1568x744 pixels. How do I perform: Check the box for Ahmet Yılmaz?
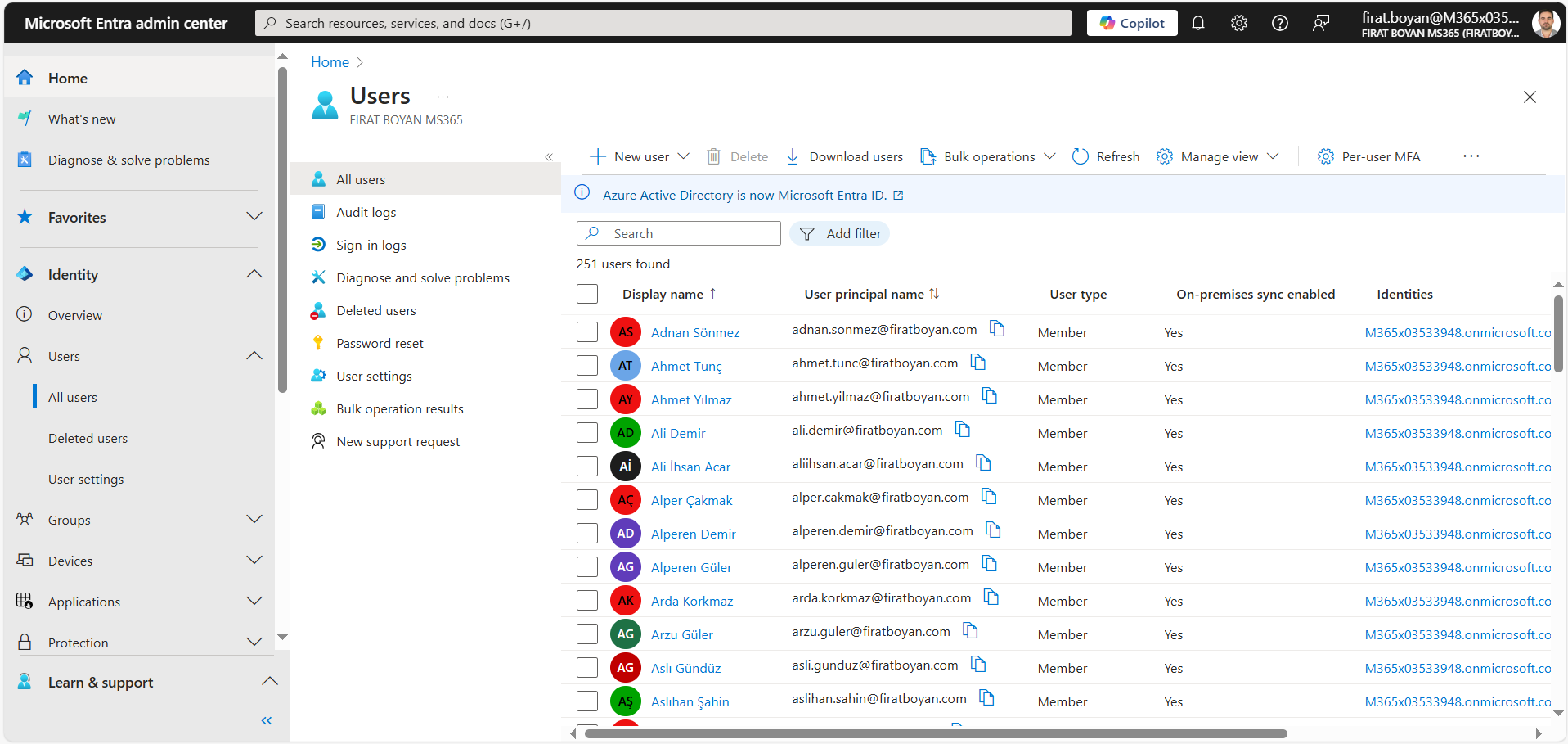pos(587,399)
